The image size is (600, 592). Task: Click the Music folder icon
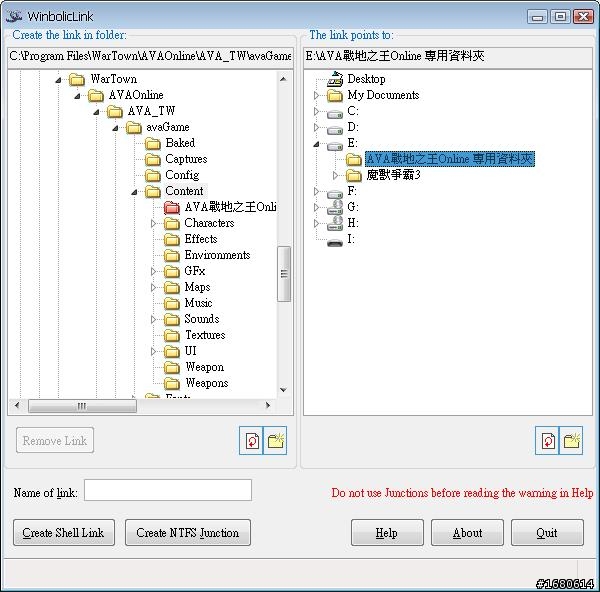click(x=172, y=303)
